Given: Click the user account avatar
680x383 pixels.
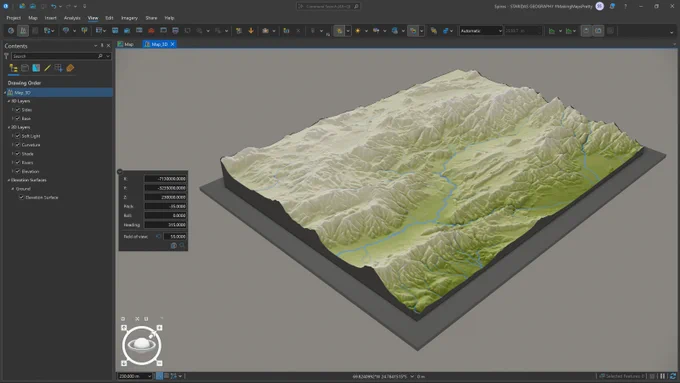Looking at the screenshot, I should pos(600,6).
